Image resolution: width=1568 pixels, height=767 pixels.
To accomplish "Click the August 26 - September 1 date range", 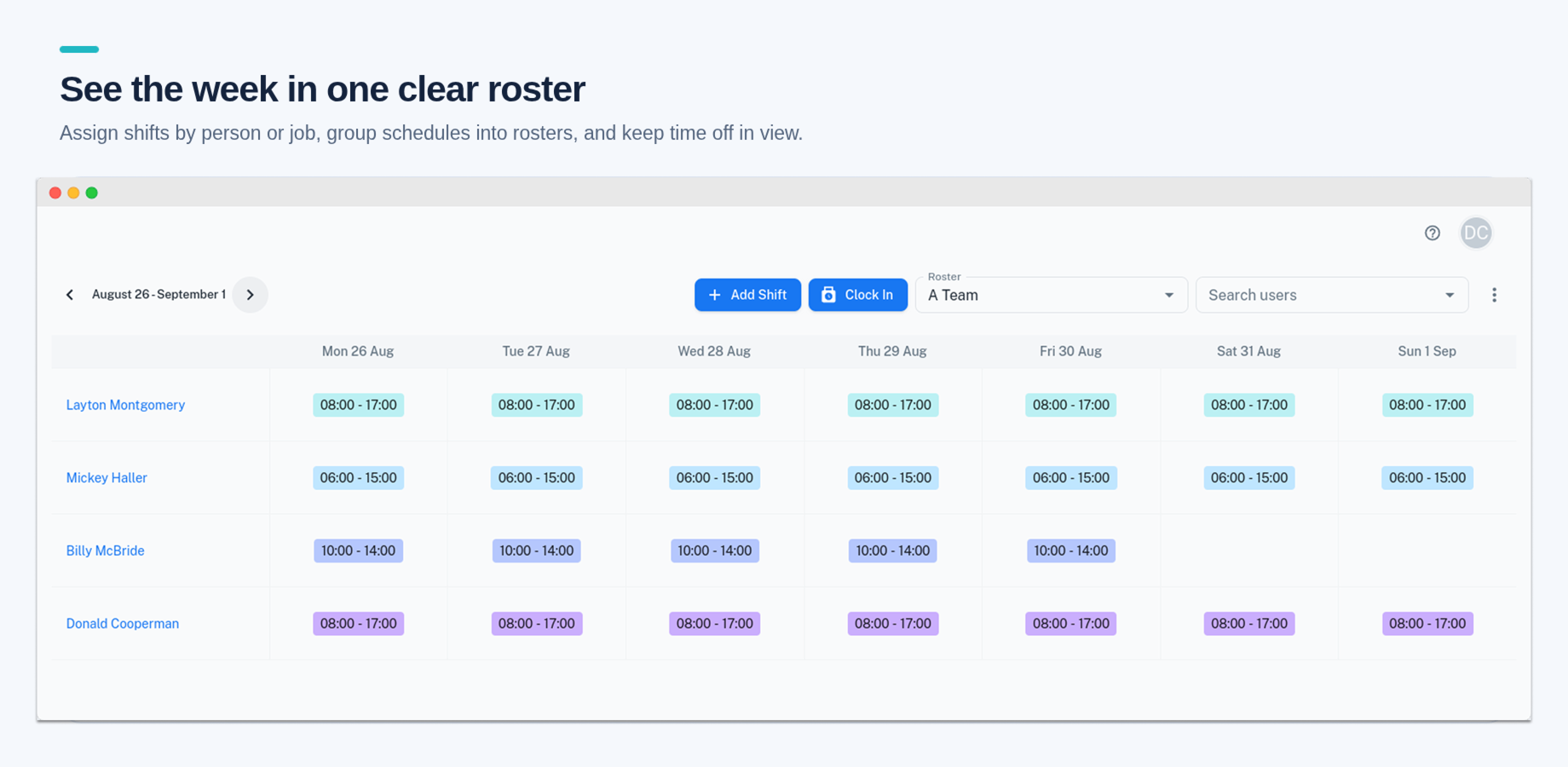I will [x=159, y=295].
